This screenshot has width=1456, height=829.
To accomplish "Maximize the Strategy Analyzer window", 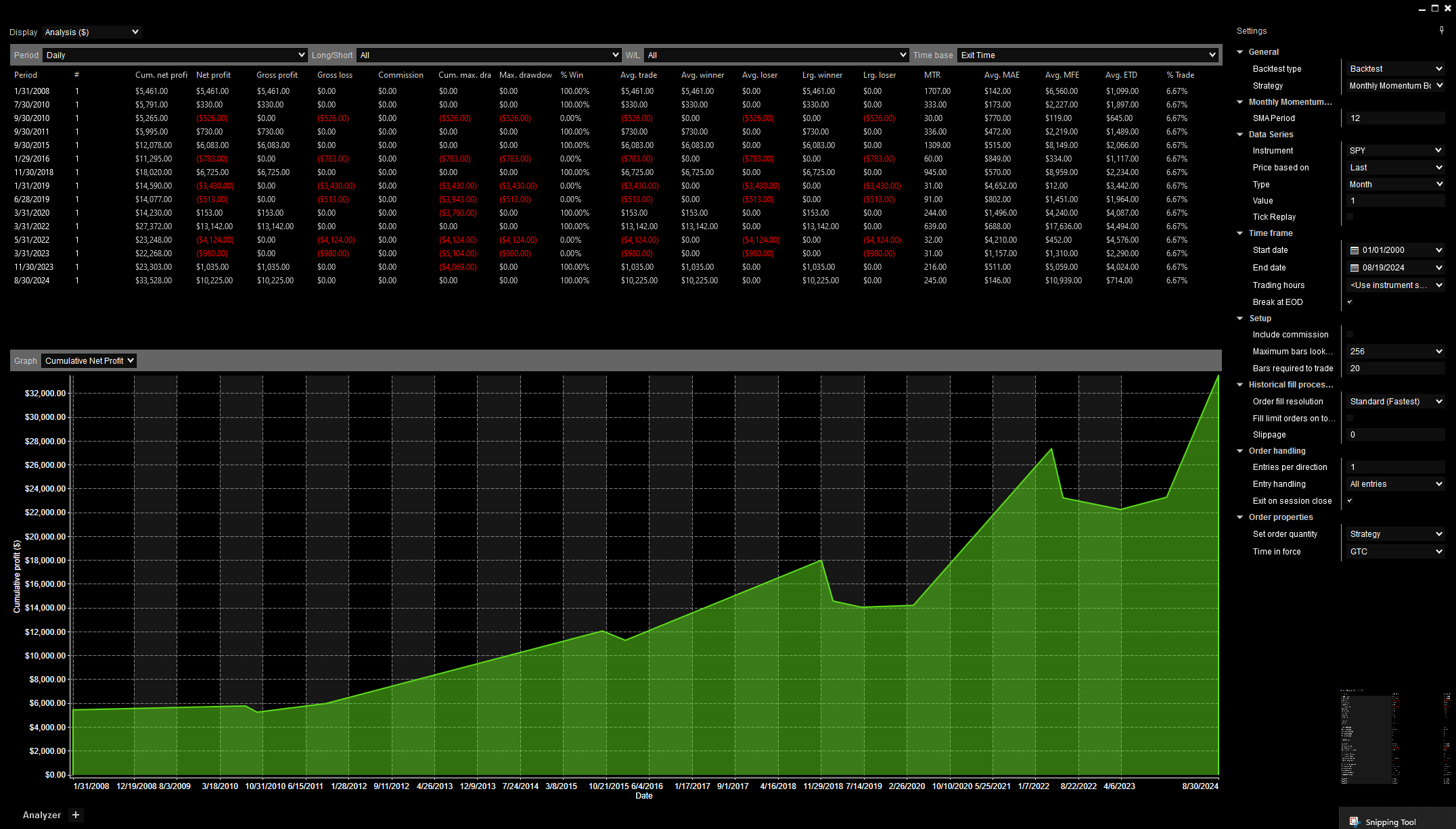I will coord(1434,8).
